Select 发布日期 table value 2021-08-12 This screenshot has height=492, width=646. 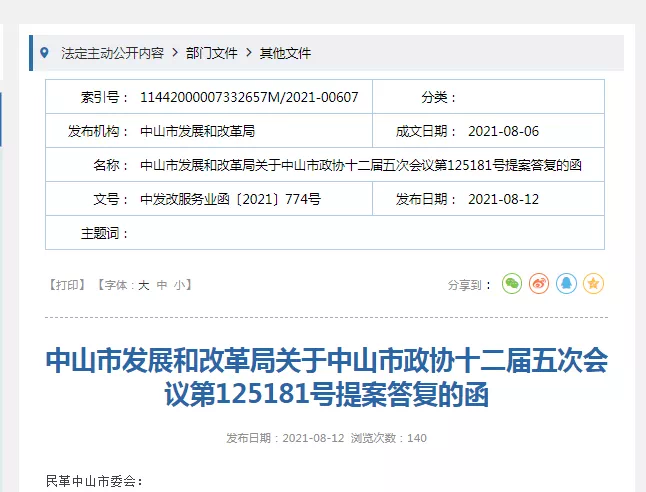point(503,199)
